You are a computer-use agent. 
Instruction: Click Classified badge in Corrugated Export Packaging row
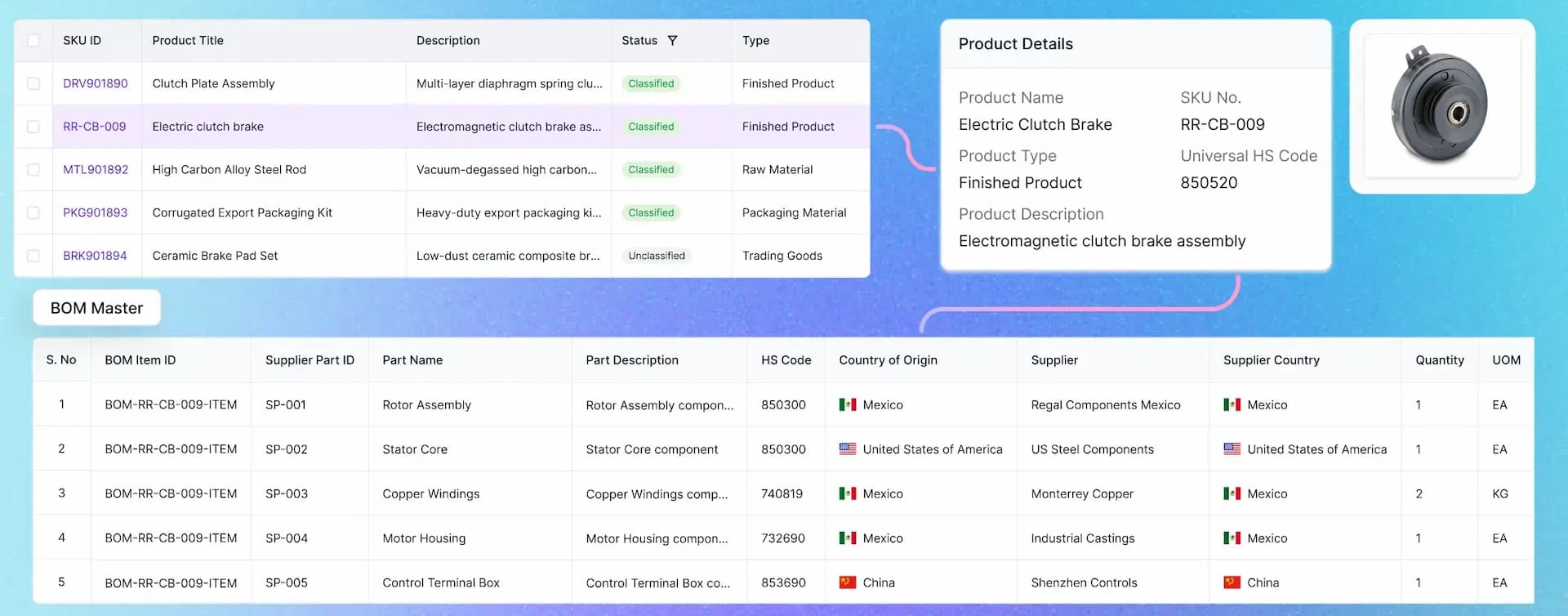651,212
